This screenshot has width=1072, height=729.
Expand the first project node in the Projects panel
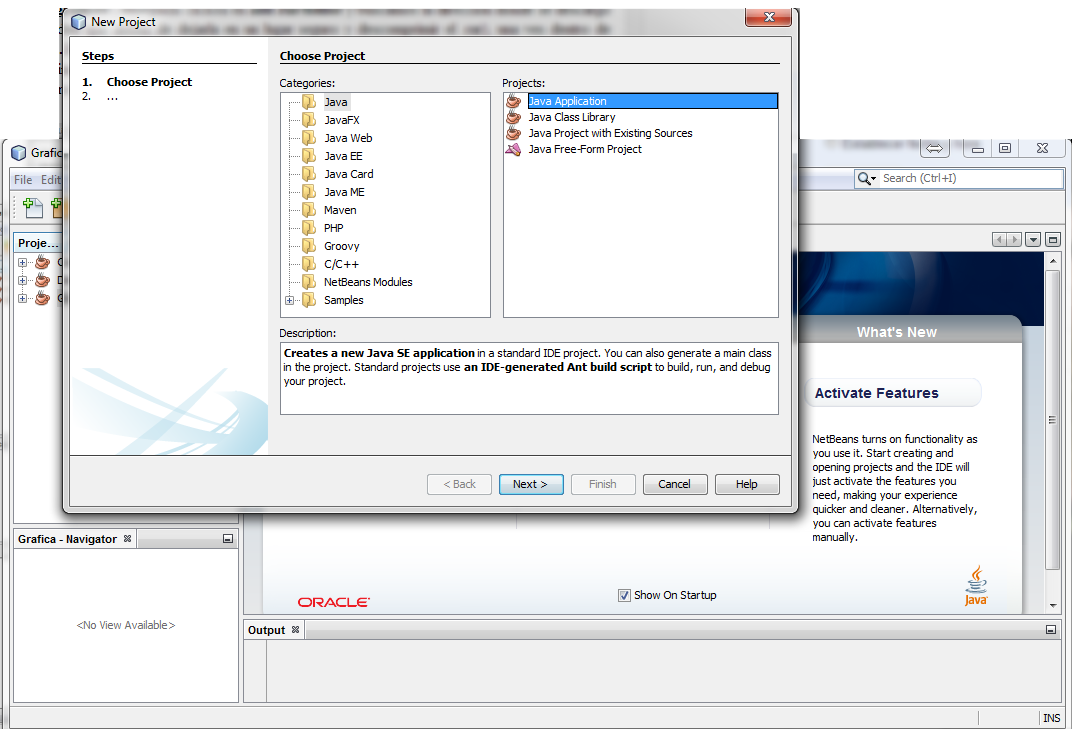point(22,262)
